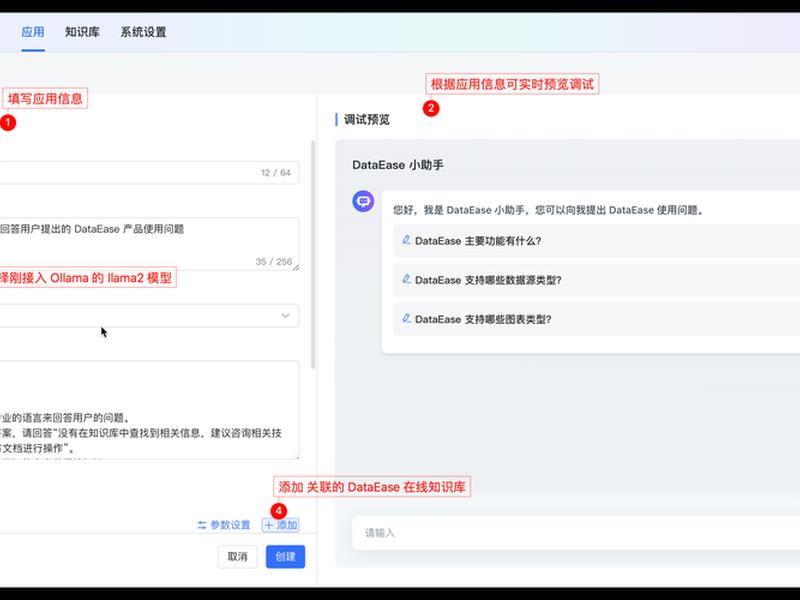800x600 pixels.
Task: Click the blue 创建 button
Action: 285,557
